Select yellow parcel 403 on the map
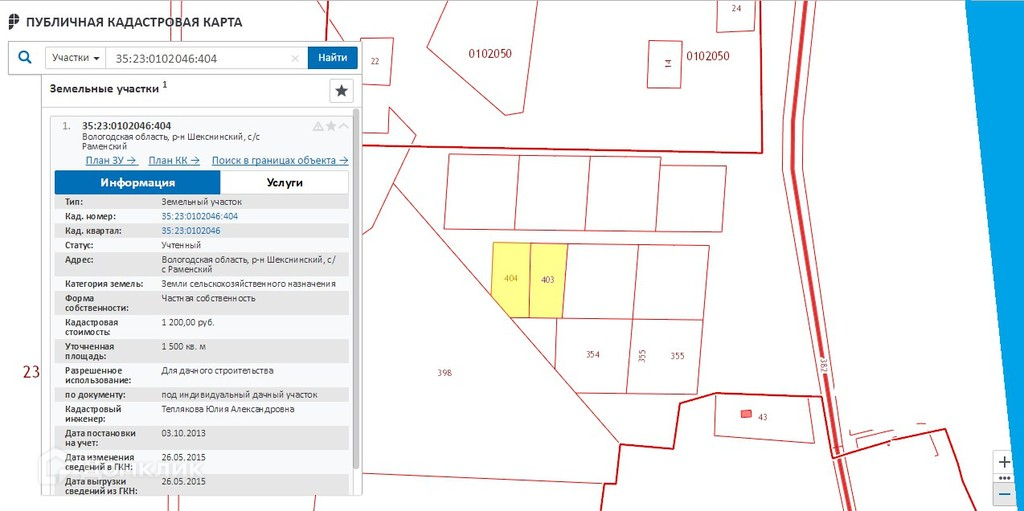 click(547, 280)
